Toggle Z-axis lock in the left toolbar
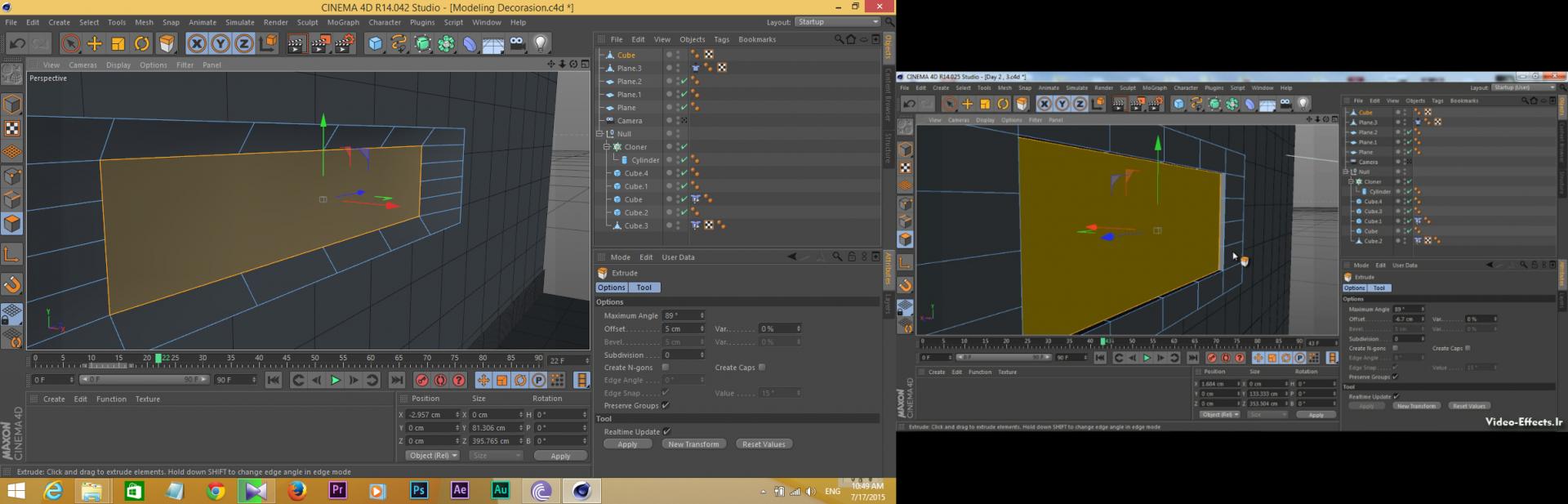 tap(244, 43)
